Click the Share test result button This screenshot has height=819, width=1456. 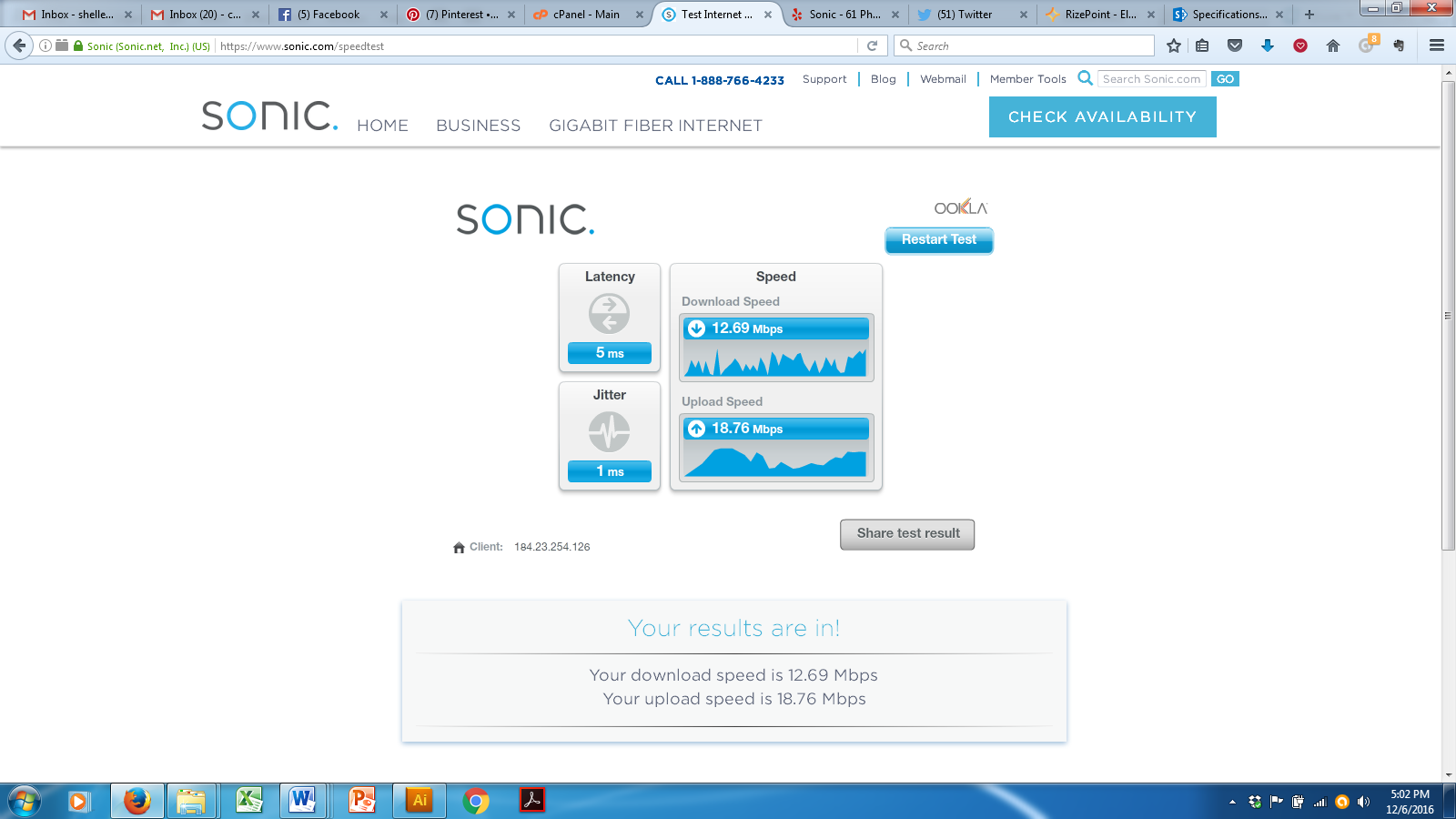[907, 534]
